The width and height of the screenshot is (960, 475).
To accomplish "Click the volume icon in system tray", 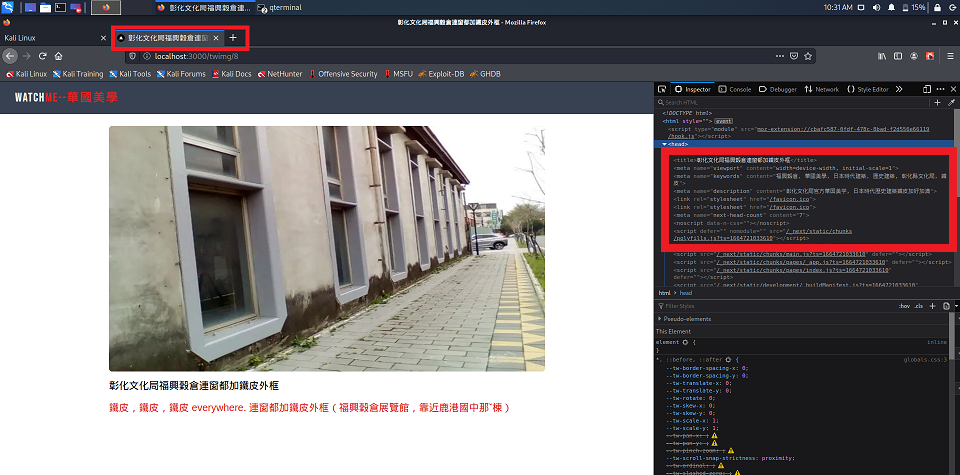I will (x=876, y=7).
